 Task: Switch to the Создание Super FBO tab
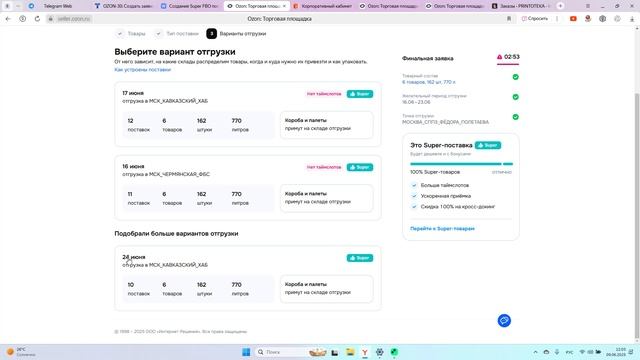tap(190, 6)
